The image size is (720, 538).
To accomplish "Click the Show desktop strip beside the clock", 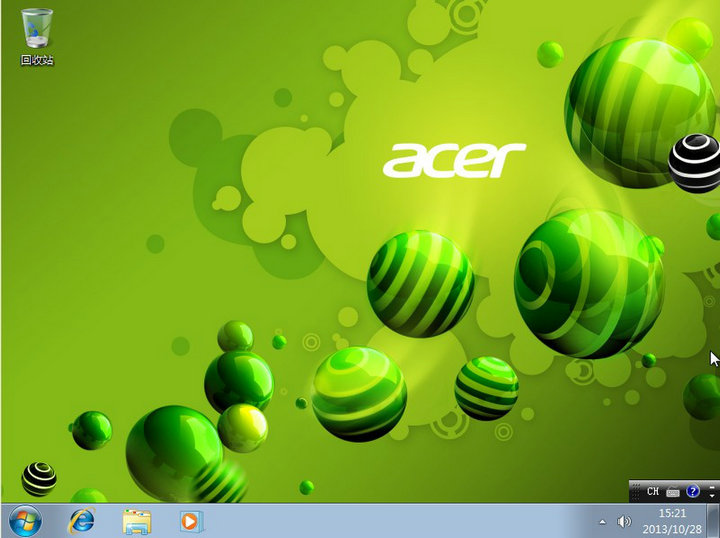I will pyautogui.click(x=714, y=521).
